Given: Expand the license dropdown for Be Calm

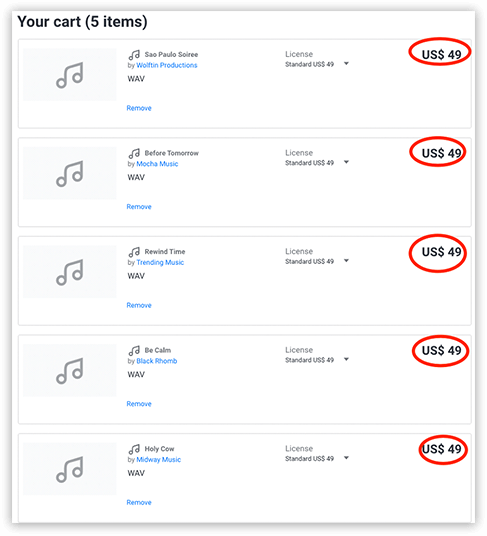Looking at the screenshot, I should pos(346,359).
